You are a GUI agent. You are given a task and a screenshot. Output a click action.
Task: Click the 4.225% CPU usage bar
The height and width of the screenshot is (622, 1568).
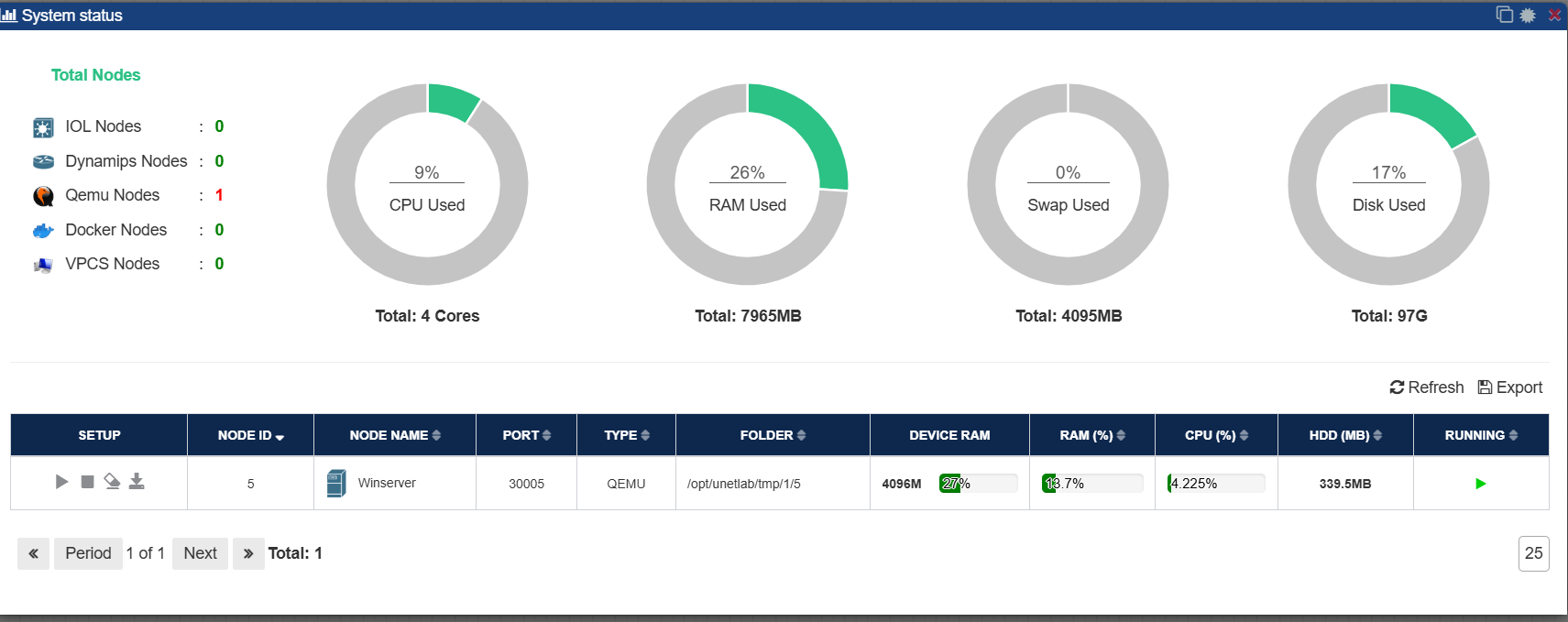tap(1217, 484)
